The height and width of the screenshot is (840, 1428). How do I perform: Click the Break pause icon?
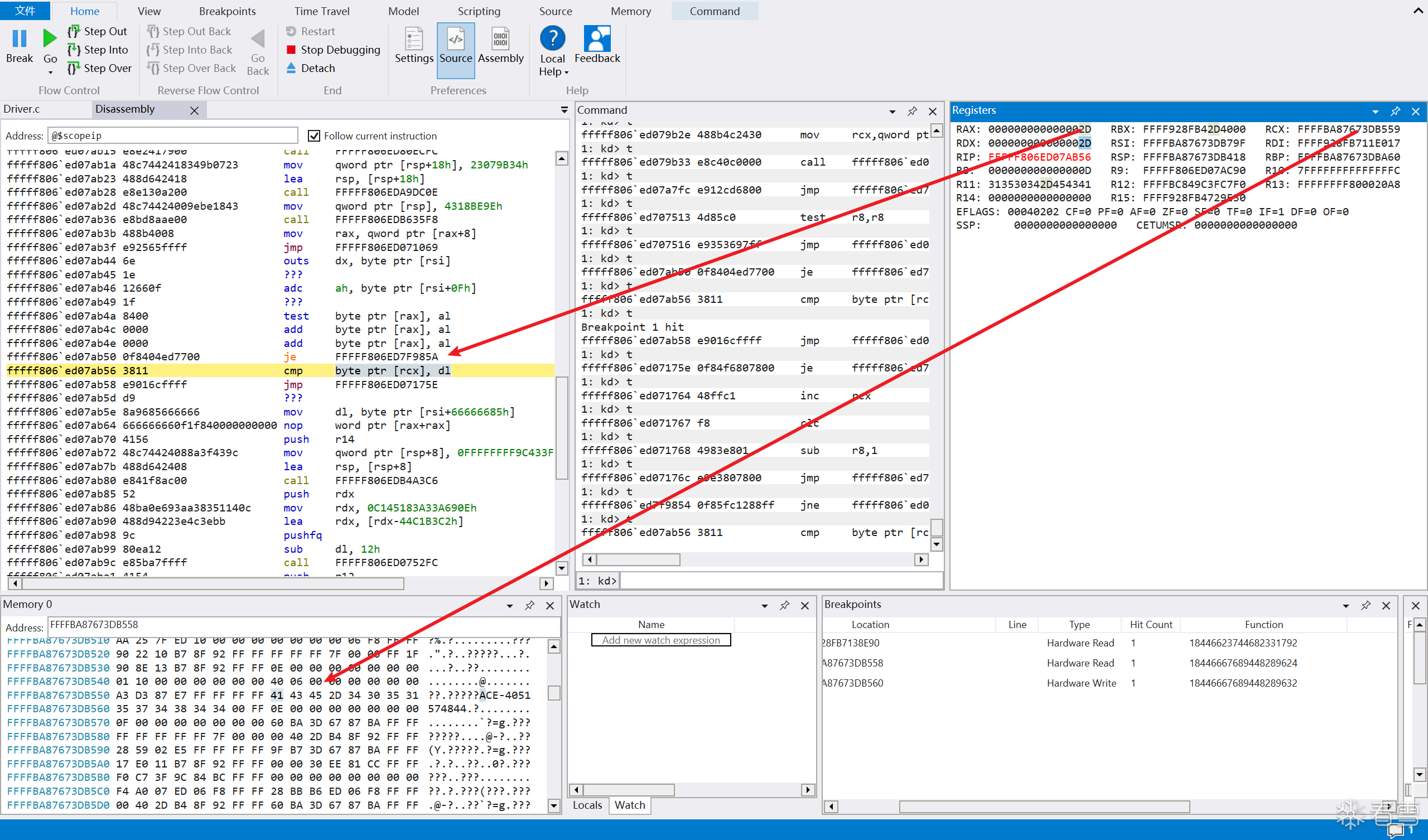(x=20, y=38)
